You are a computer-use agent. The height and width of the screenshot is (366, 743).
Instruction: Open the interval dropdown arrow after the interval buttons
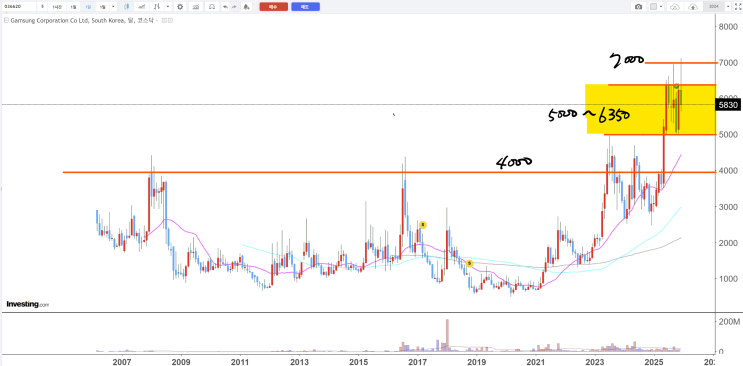[113, 7]
